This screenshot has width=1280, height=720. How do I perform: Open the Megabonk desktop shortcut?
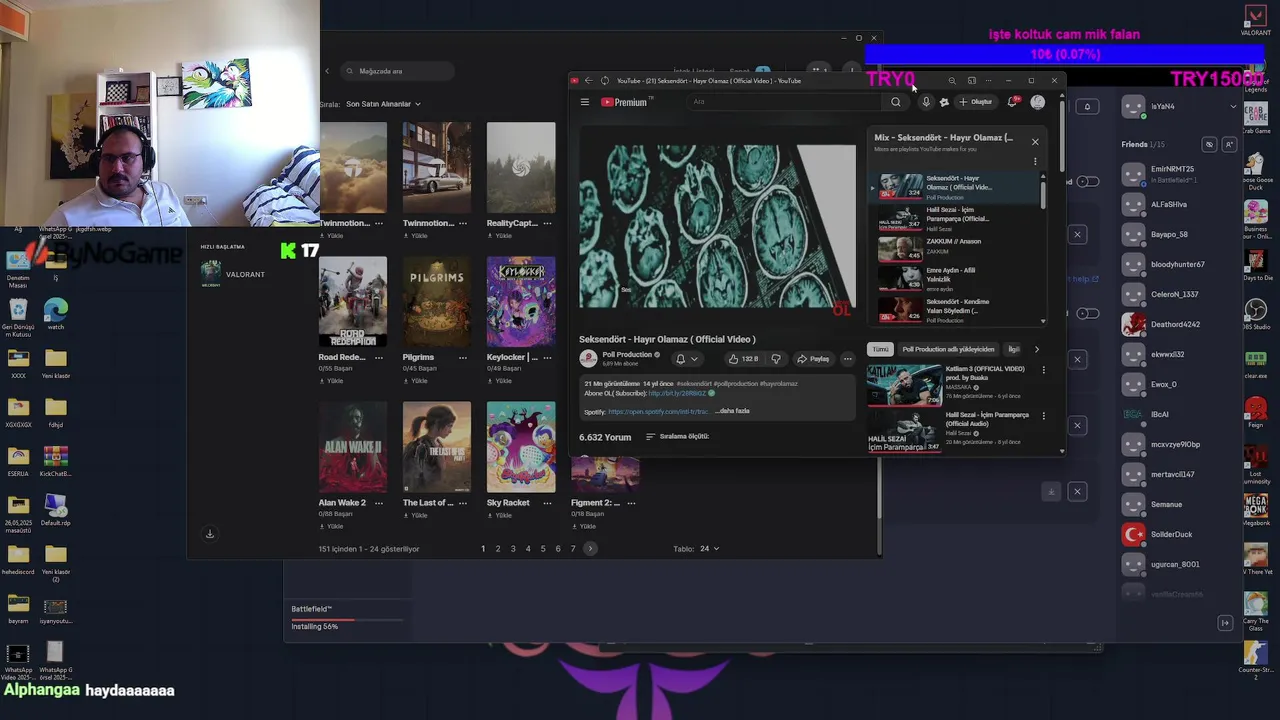point(1256,508)
